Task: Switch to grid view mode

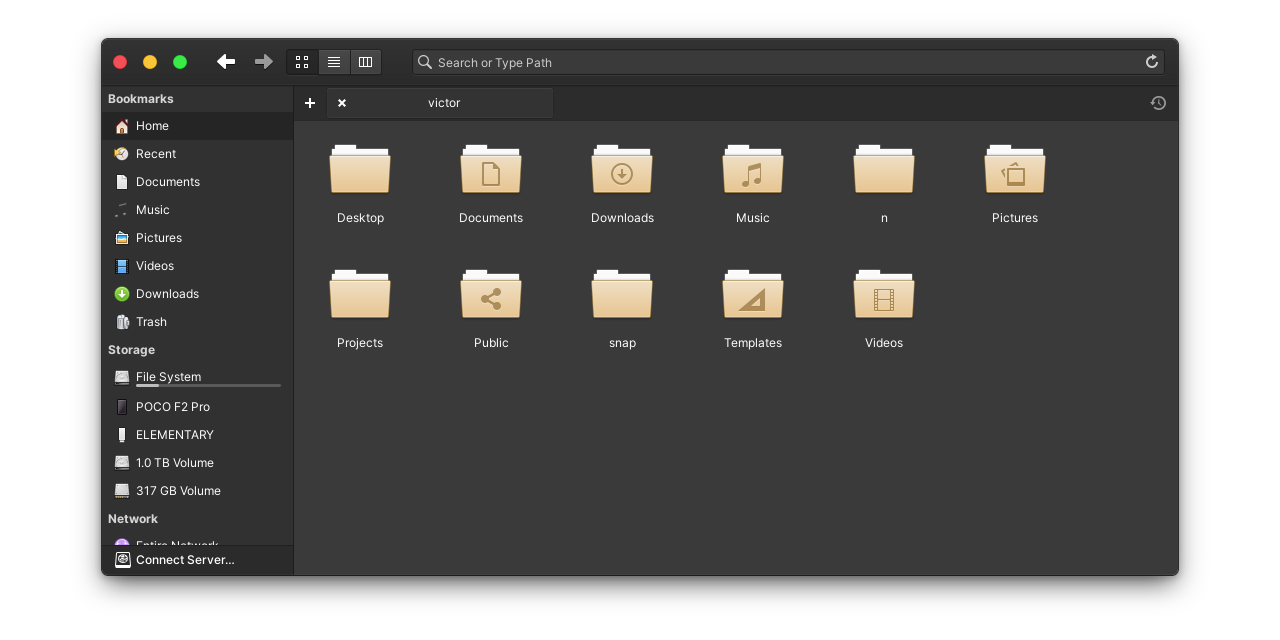Action: tap(302, 61)
